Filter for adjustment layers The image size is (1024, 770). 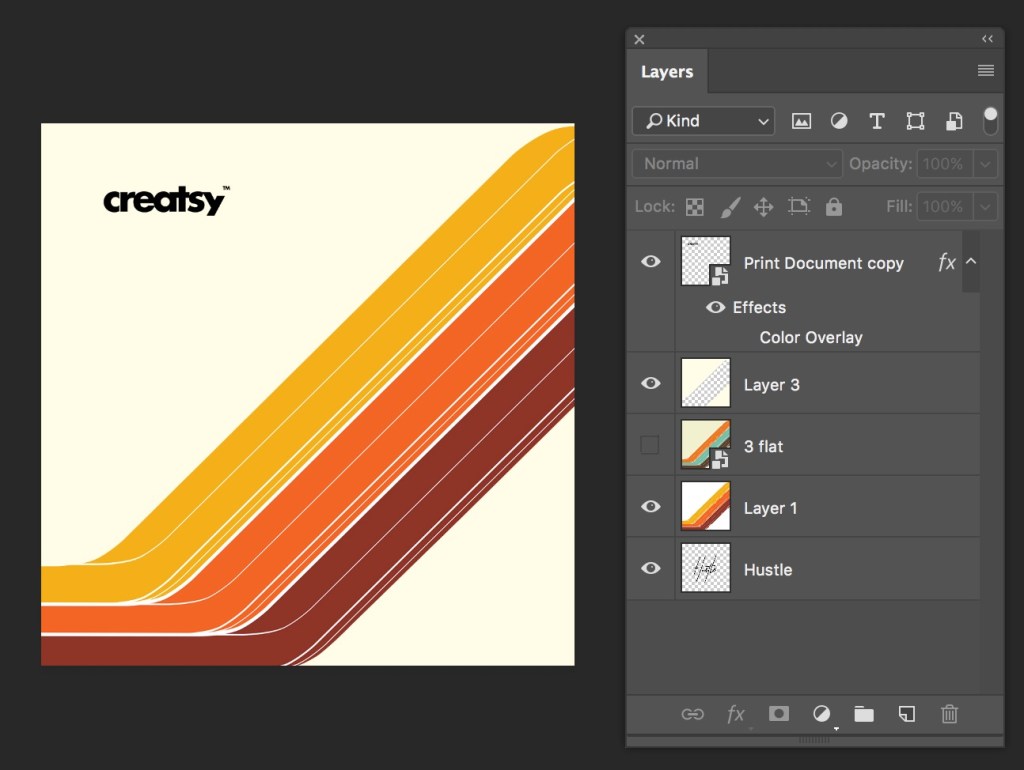[839, 120]
